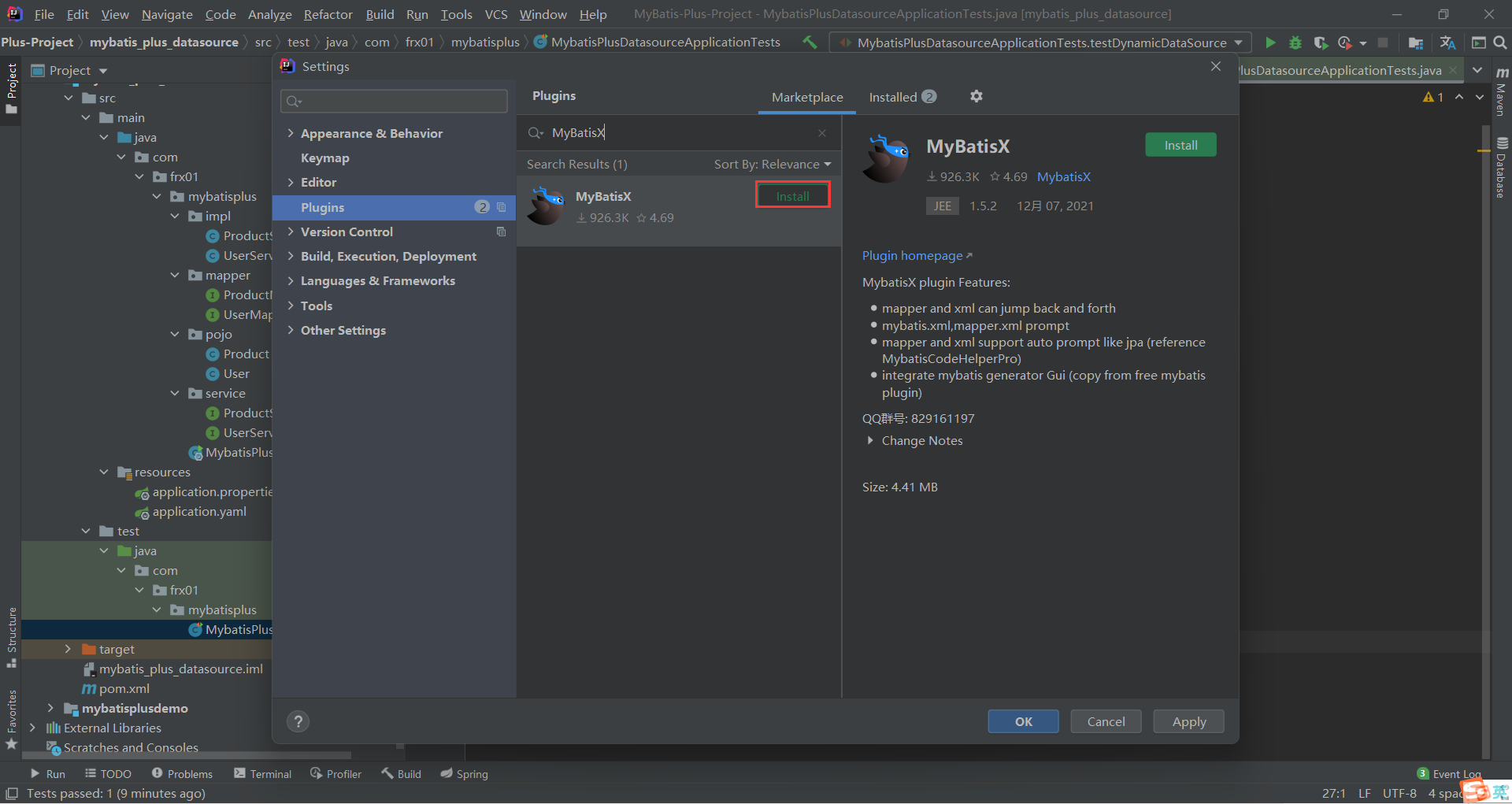Click the Build hammer icon in toolbar
This screenshot has width=1512, height=804.
pyautogui.click(x=810, y=42)
